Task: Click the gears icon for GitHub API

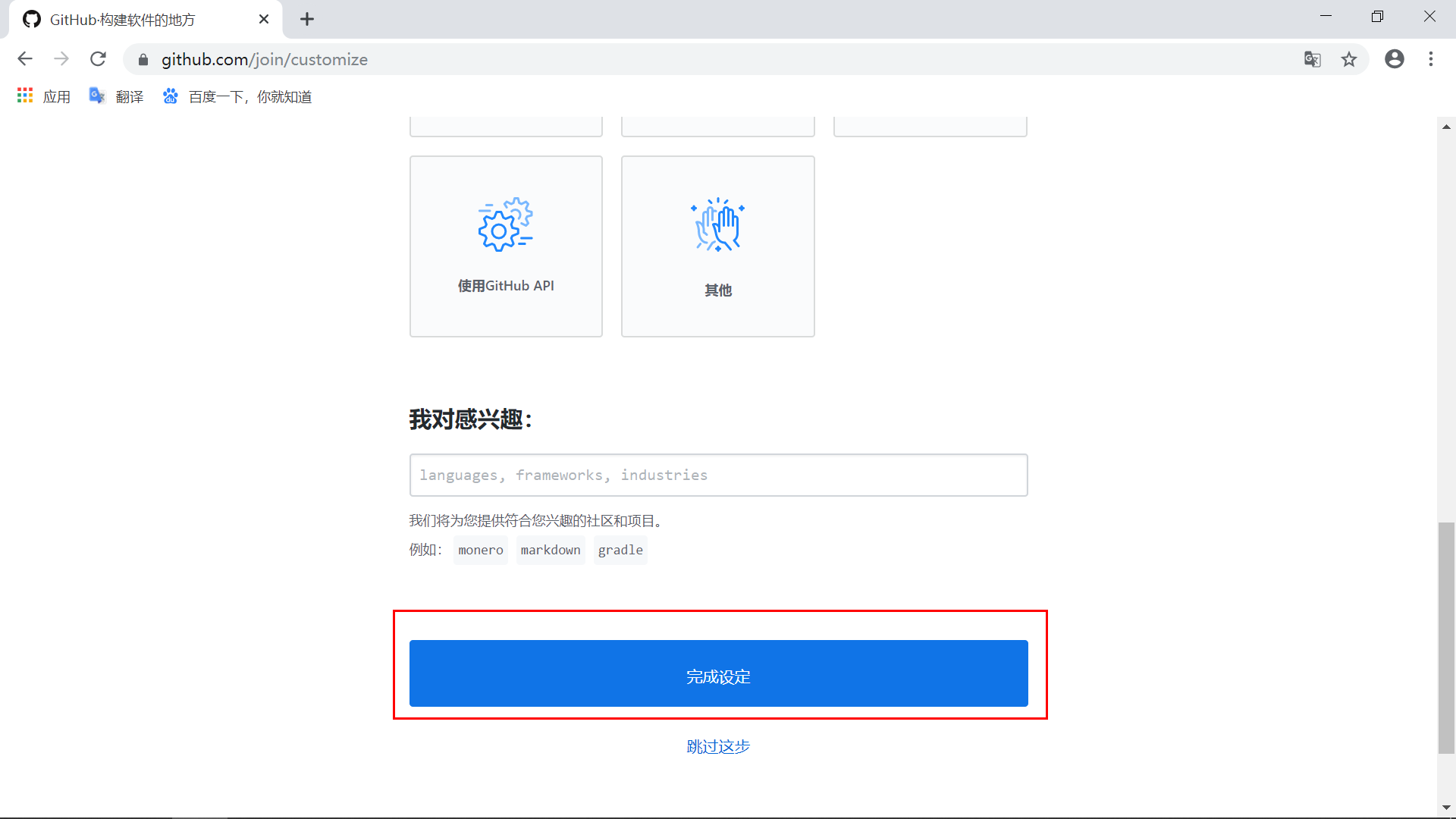Action: pyautogui.click(x=506, y=224)
